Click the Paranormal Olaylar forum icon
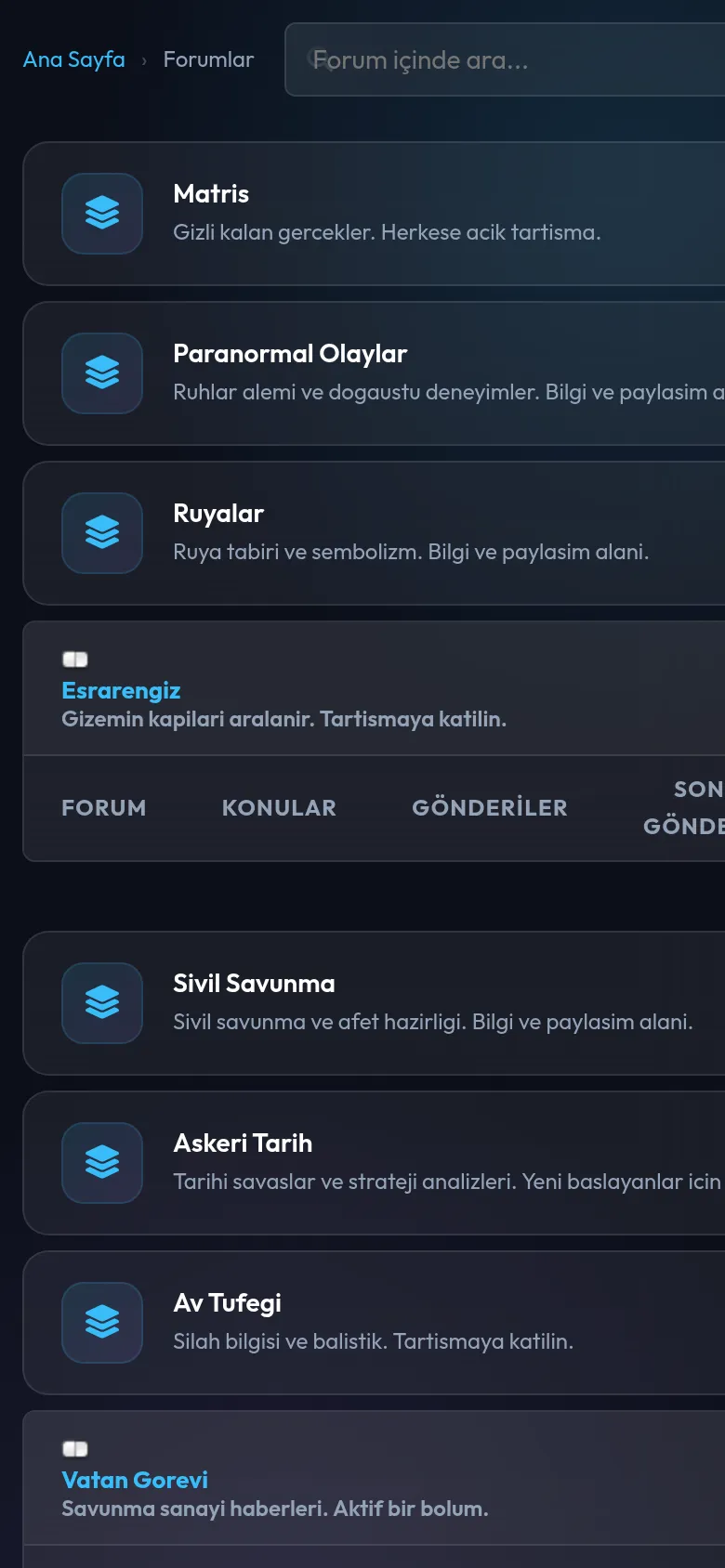The height and width of the screenshot is (1568, 725). coord(102,373)
